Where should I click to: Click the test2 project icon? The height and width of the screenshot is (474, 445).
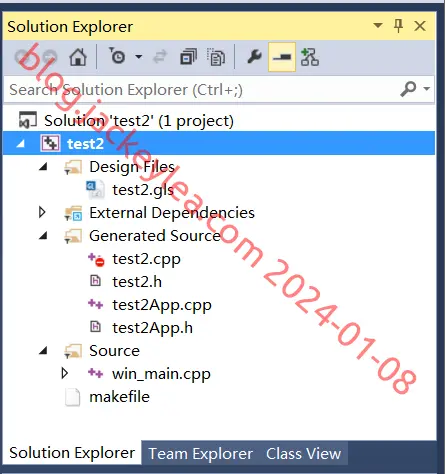tap(50, 143)
